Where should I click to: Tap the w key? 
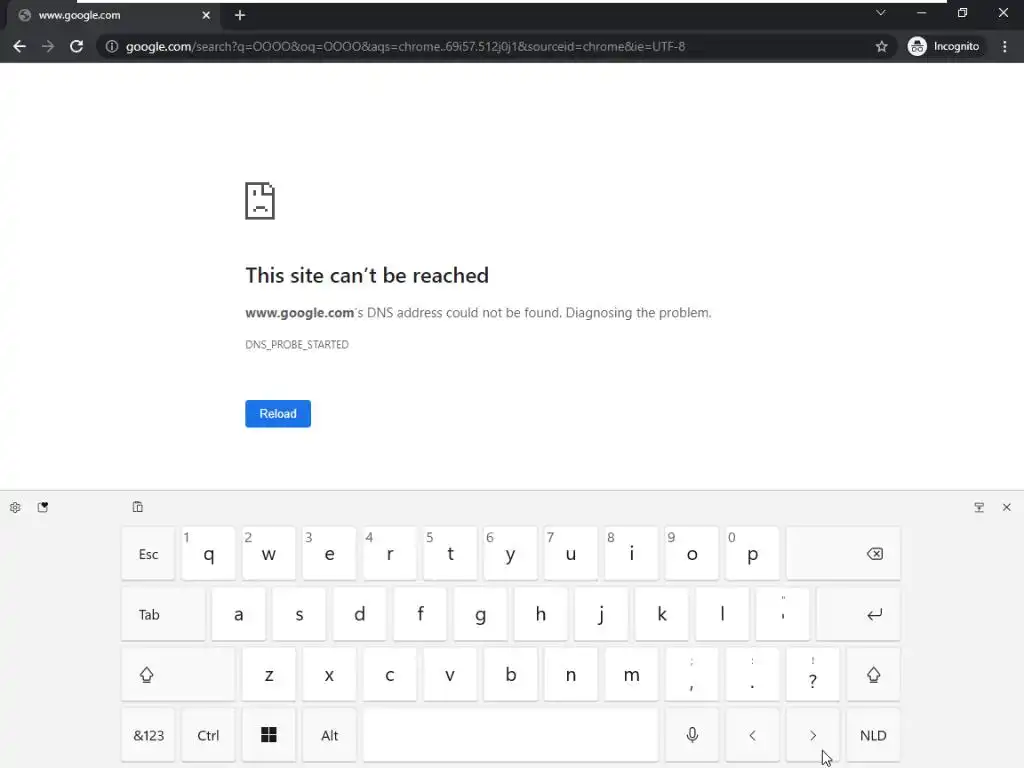[x=268, y=554]
